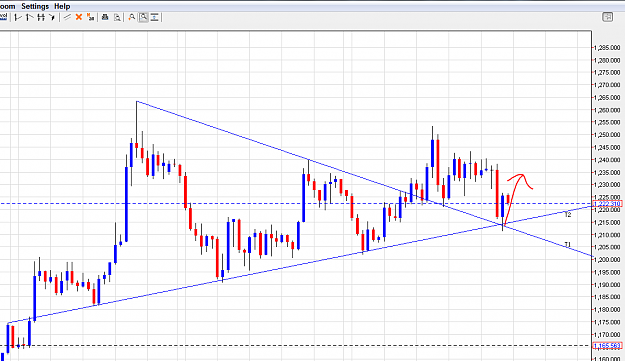Click the 1,222.310 current price label
This screenshot has height=361, width=625.
pos(607,204)
